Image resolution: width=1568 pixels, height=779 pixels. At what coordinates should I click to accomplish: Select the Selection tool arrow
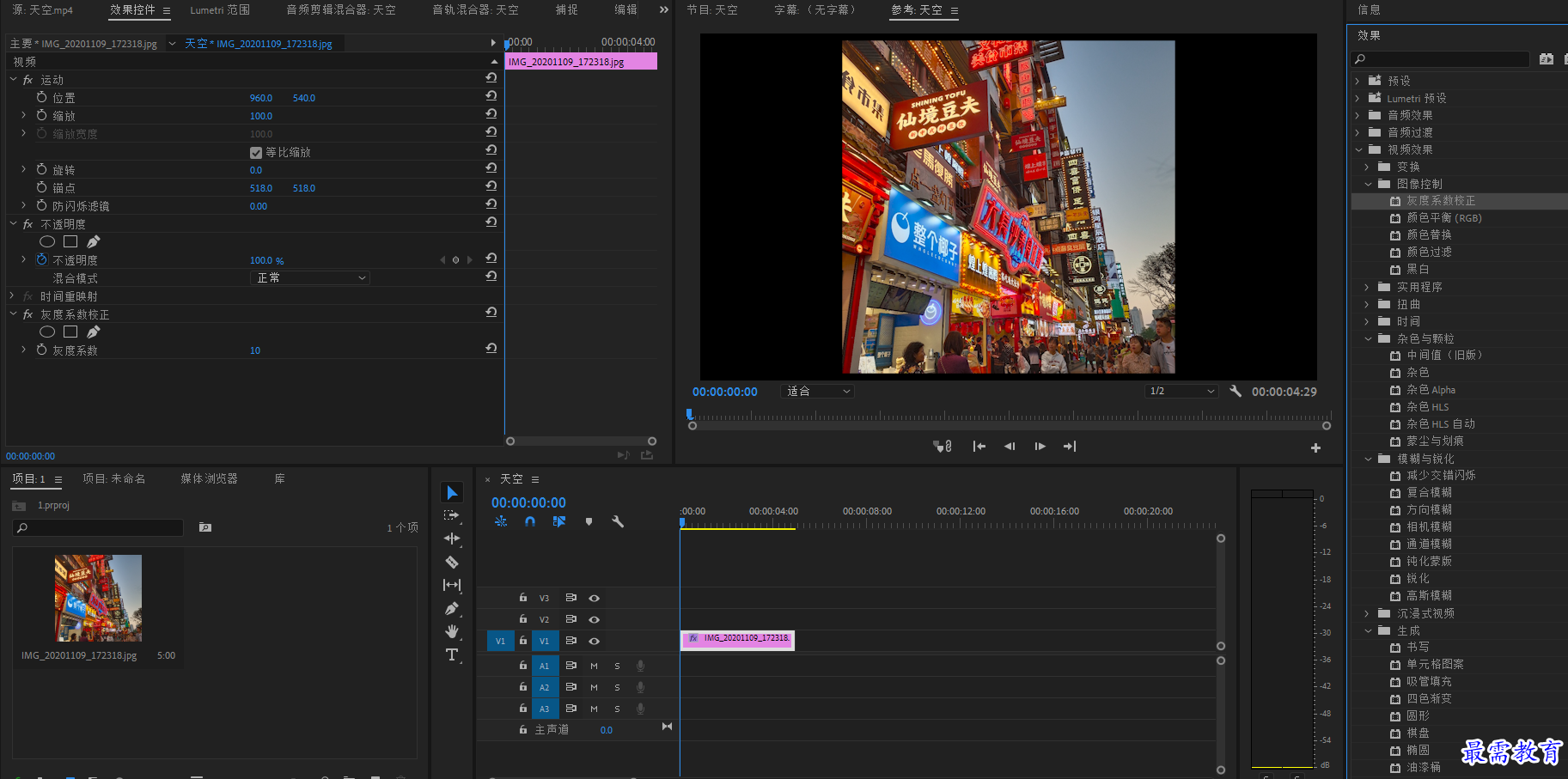[452, 492]
